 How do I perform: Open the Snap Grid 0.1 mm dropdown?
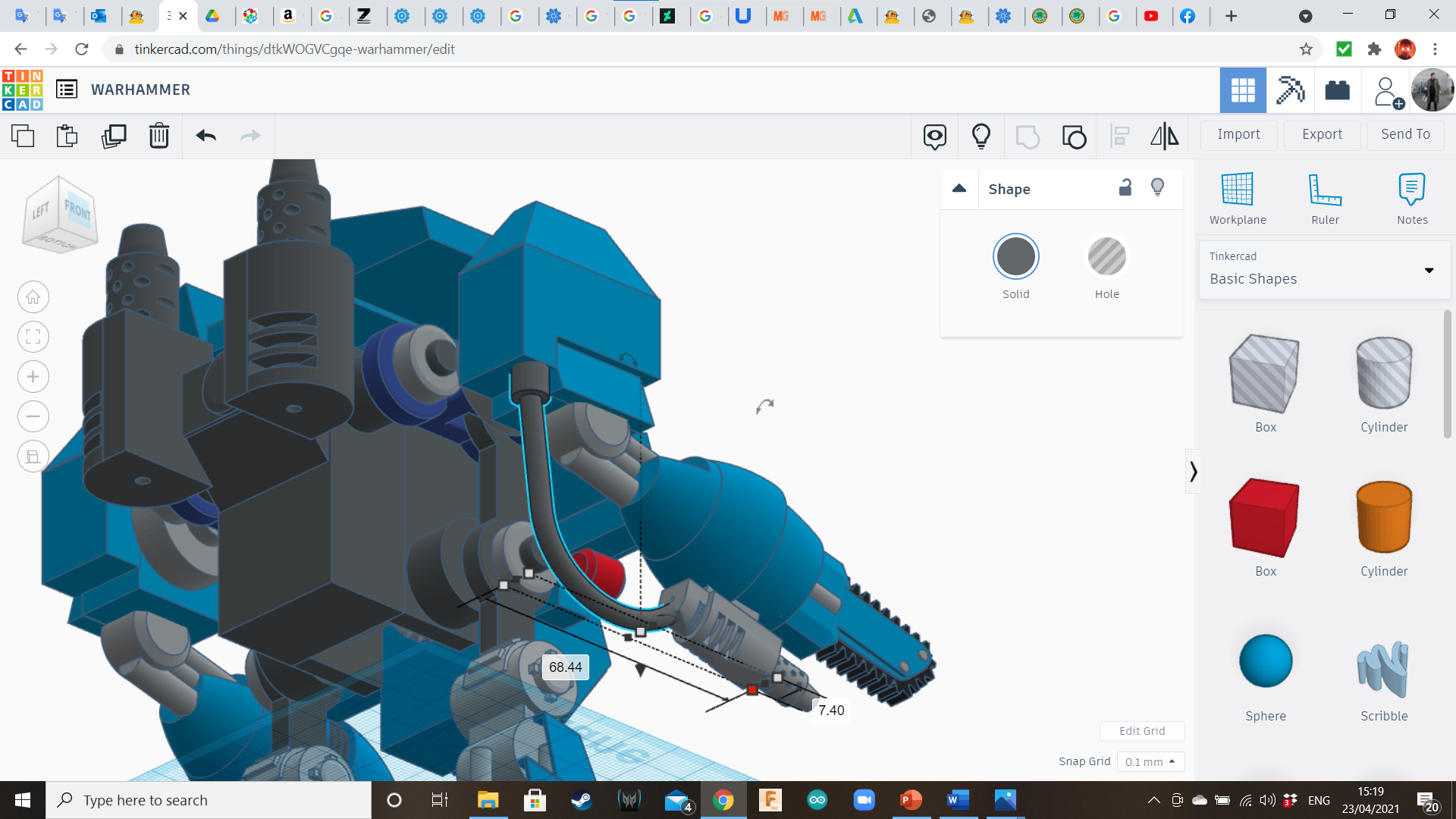point(1150,762)
